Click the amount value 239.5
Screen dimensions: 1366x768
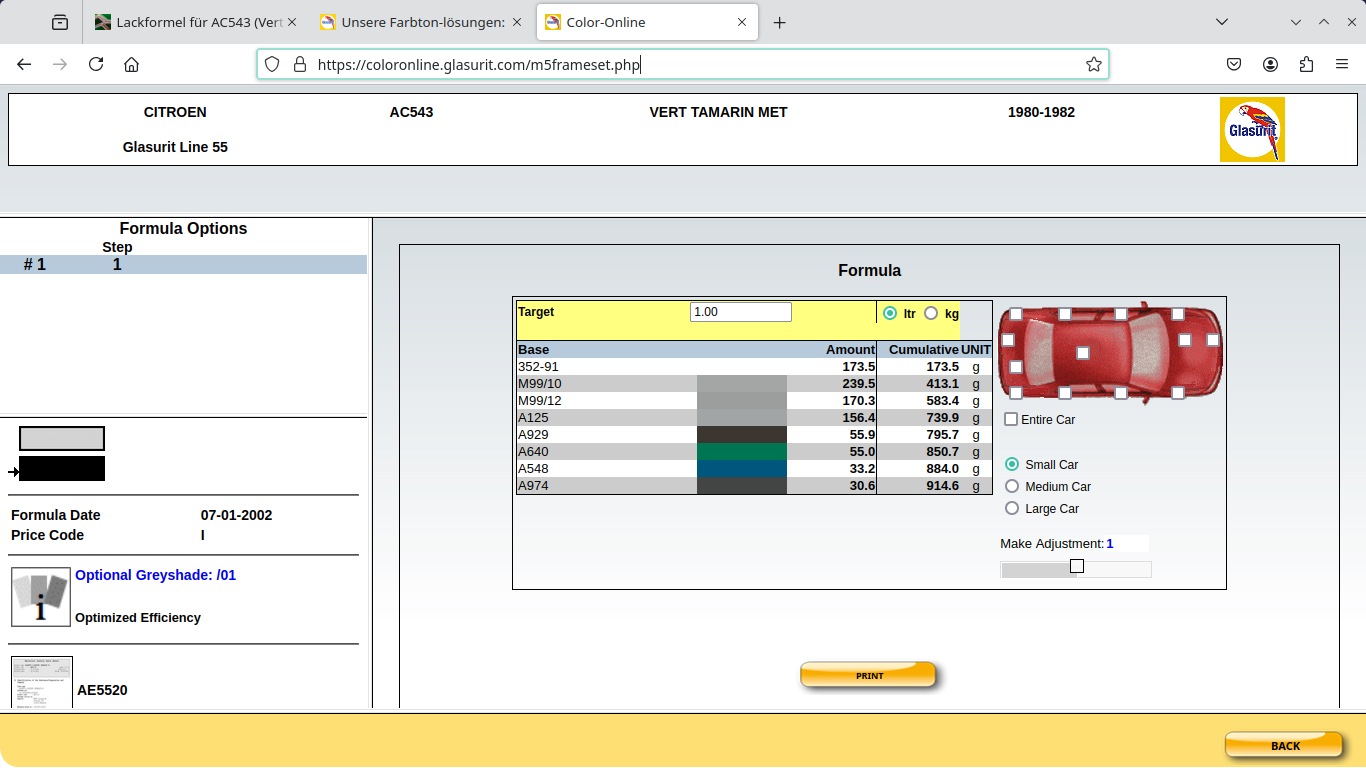tap(859, 384)
